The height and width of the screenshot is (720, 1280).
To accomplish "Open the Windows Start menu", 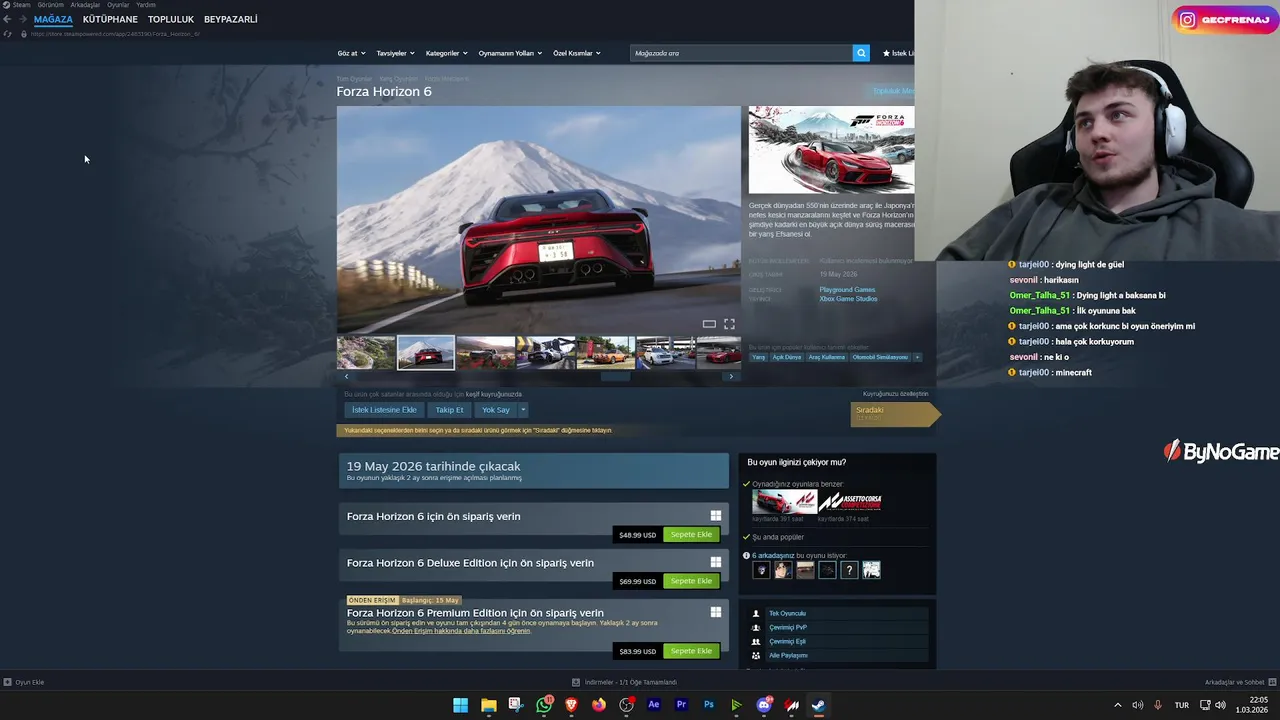I will coord(460,705).
